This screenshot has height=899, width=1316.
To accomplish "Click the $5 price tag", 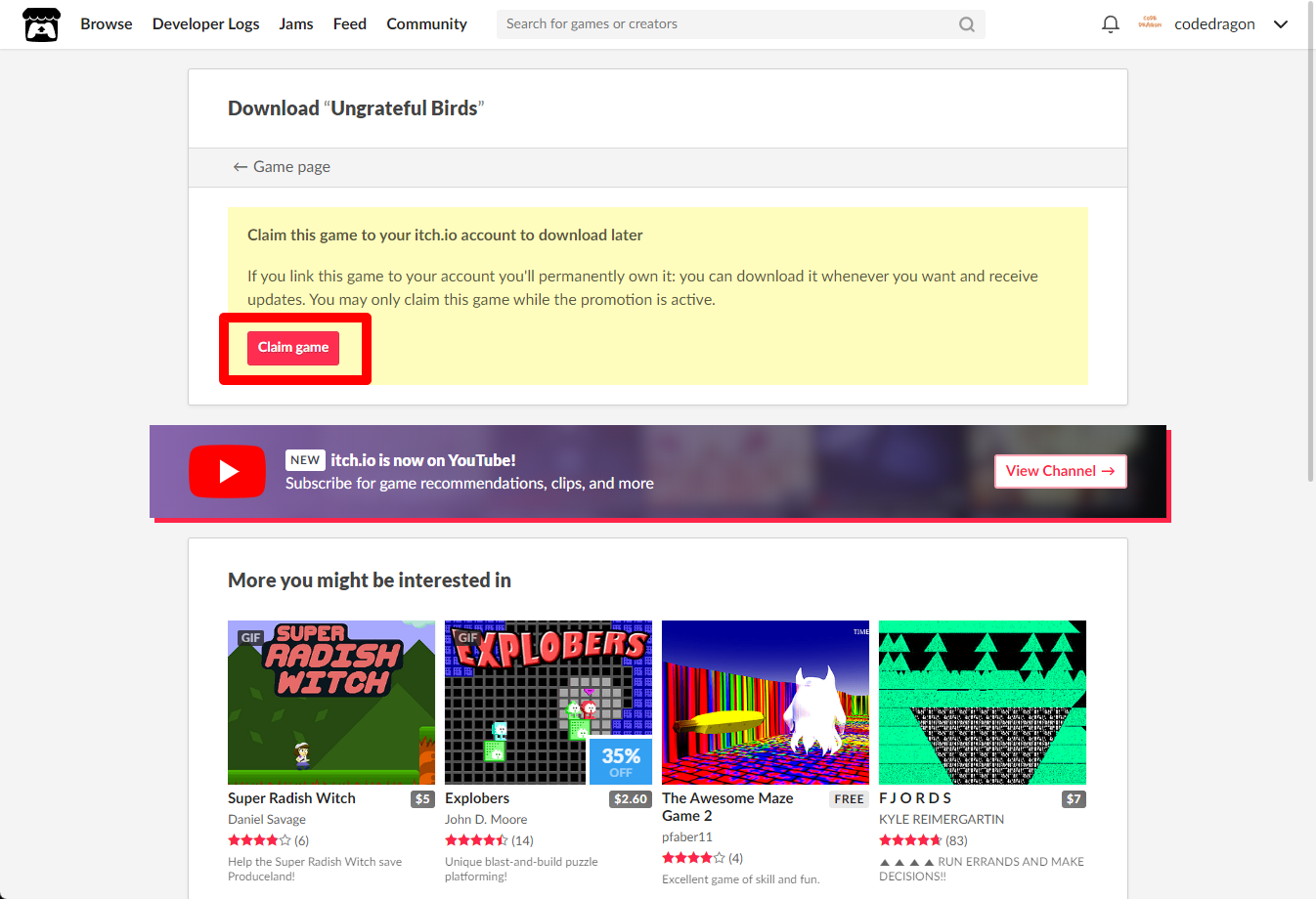I will point(422,799).
